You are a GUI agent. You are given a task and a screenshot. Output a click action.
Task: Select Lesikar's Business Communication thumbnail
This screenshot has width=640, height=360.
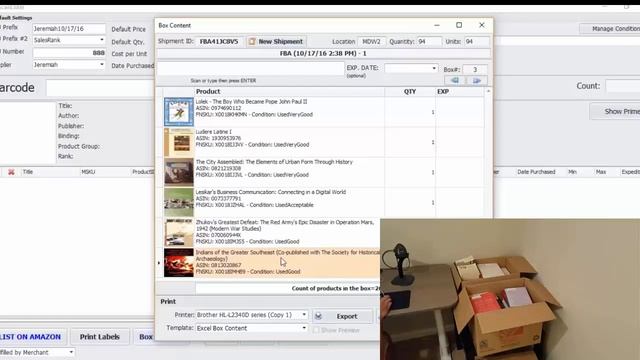point(179,202)
